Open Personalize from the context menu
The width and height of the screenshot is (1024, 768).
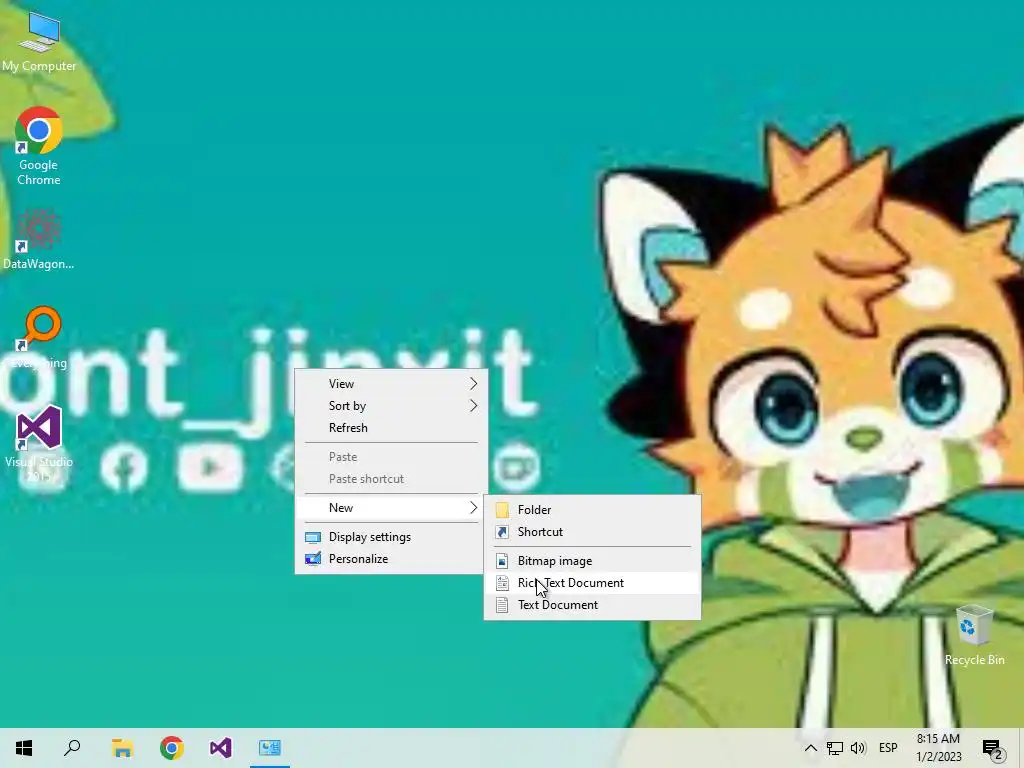click(x=391, y=559)
